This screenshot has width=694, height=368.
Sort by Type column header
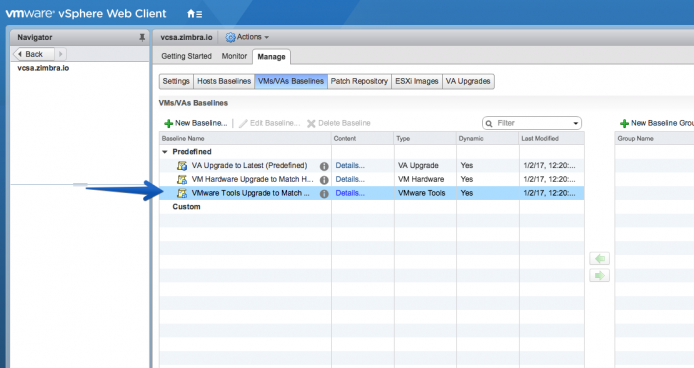click(x=425, y=139)
